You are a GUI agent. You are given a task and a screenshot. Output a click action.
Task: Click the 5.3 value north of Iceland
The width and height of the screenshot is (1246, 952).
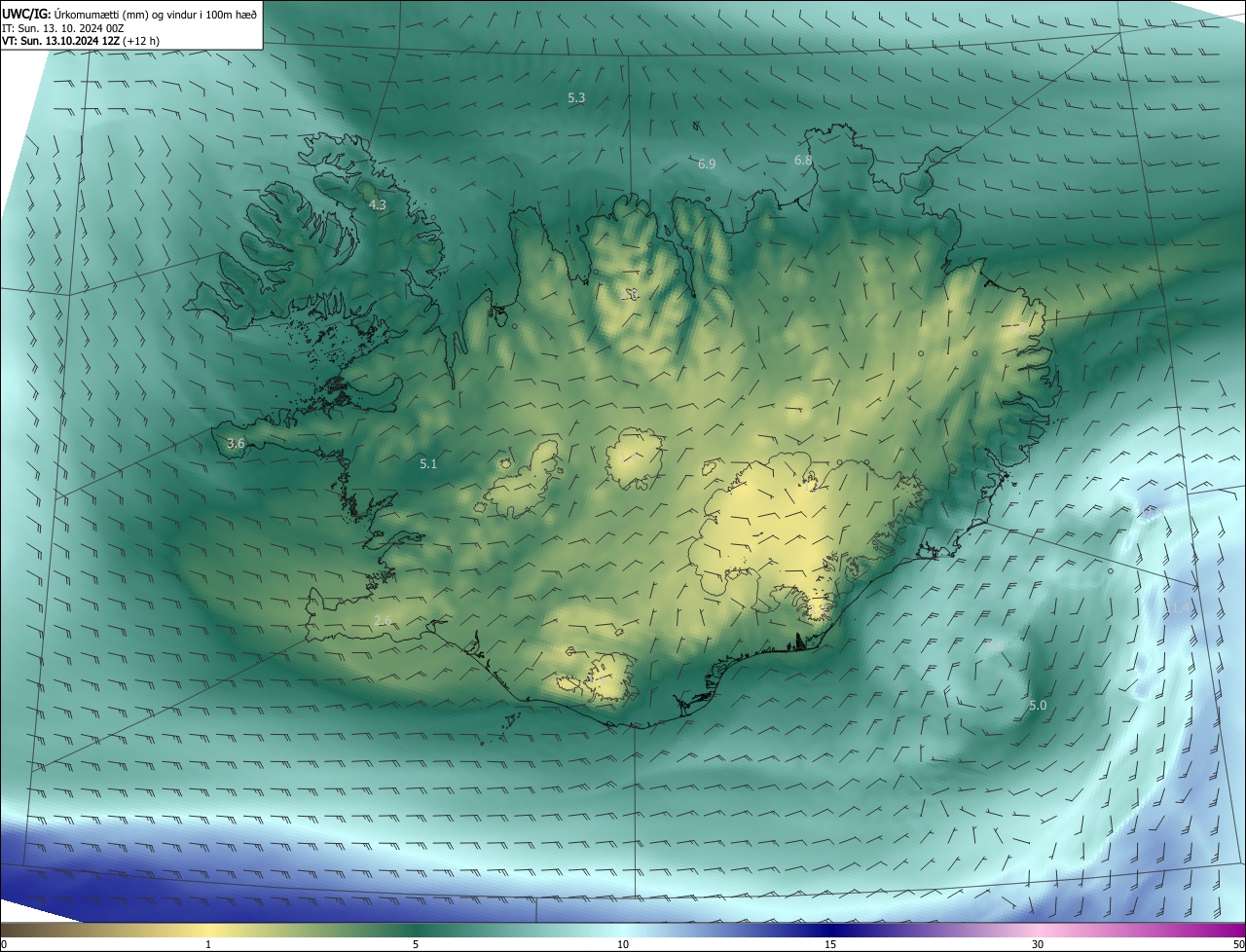click(x=576, y=97)
